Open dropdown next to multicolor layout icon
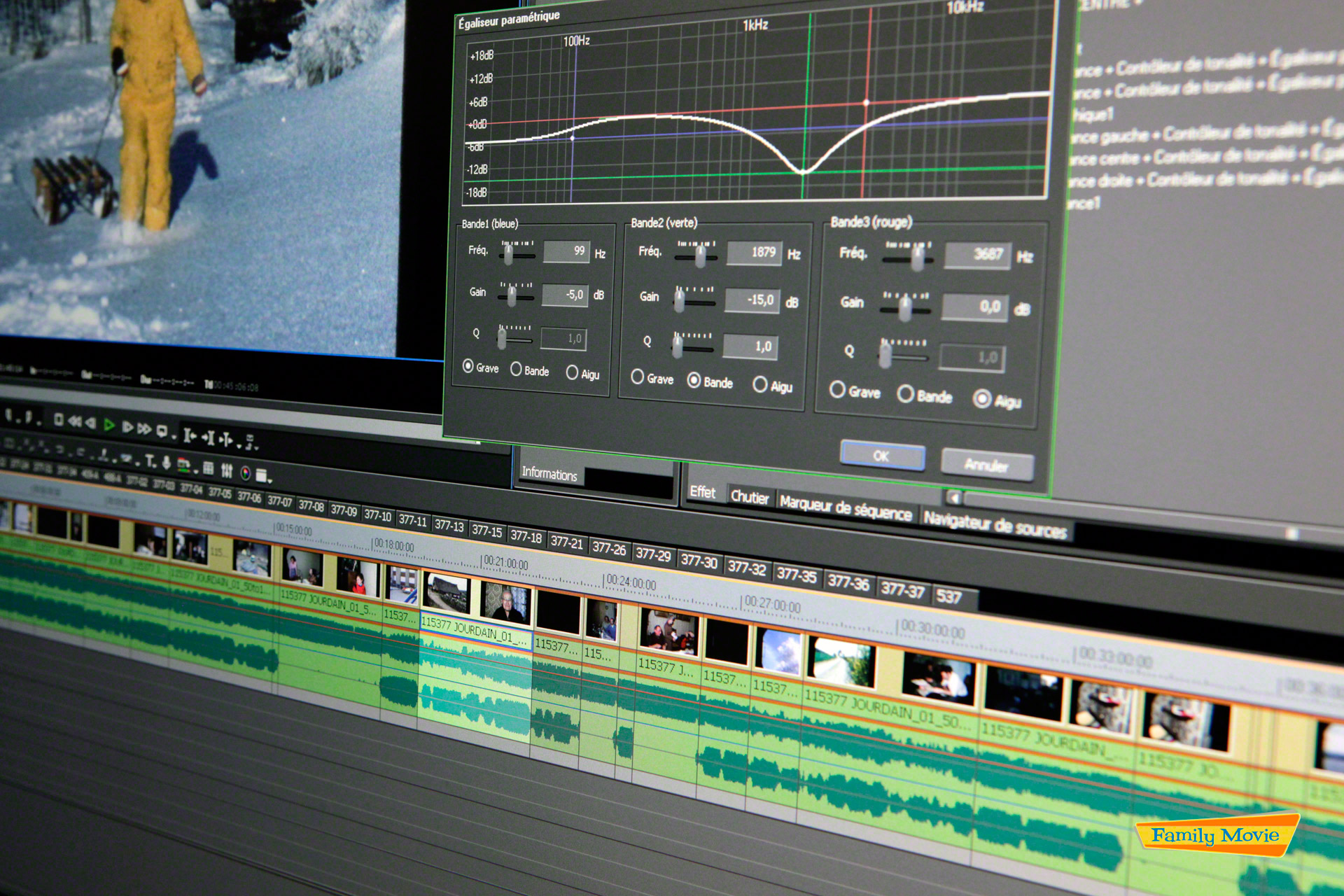The height and width of the screenshot is (896, 1344). tap(196, 471)
